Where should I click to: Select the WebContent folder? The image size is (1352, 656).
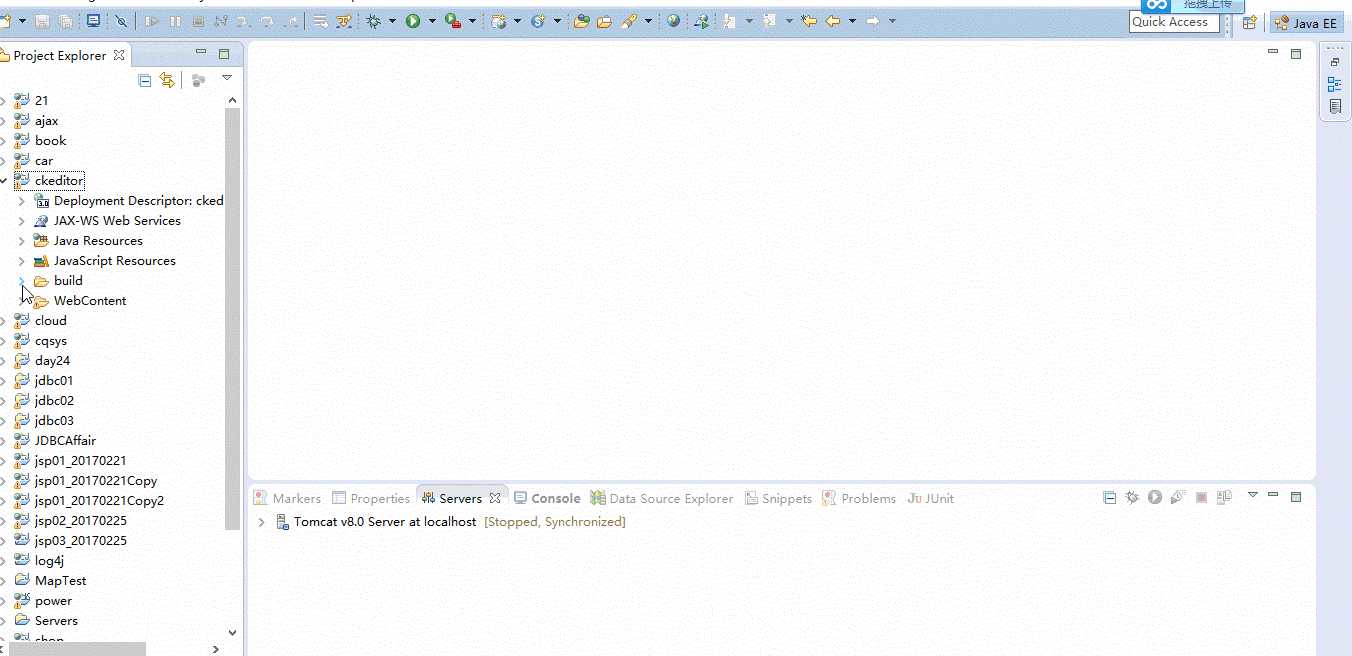[89, 301]
